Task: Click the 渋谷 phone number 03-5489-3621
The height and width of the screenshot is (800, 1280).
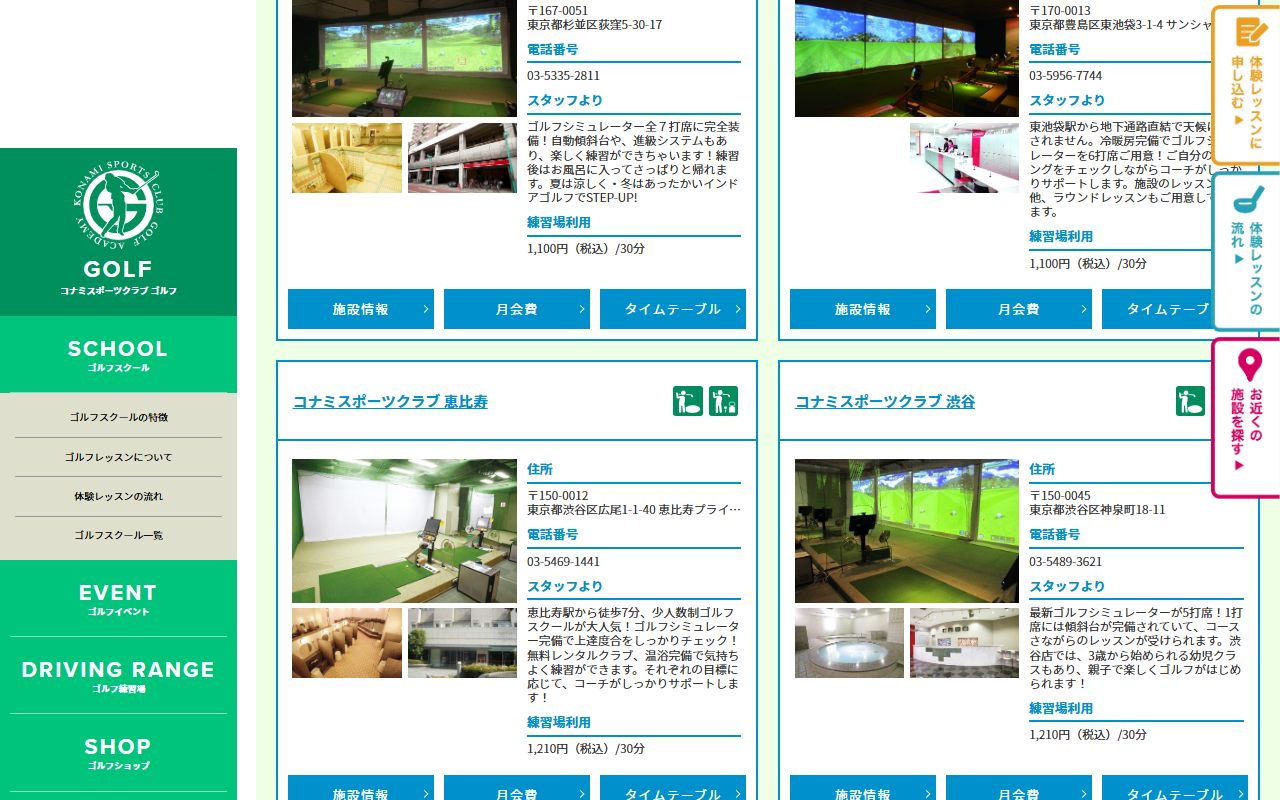Action: (x=1066, y=562)
